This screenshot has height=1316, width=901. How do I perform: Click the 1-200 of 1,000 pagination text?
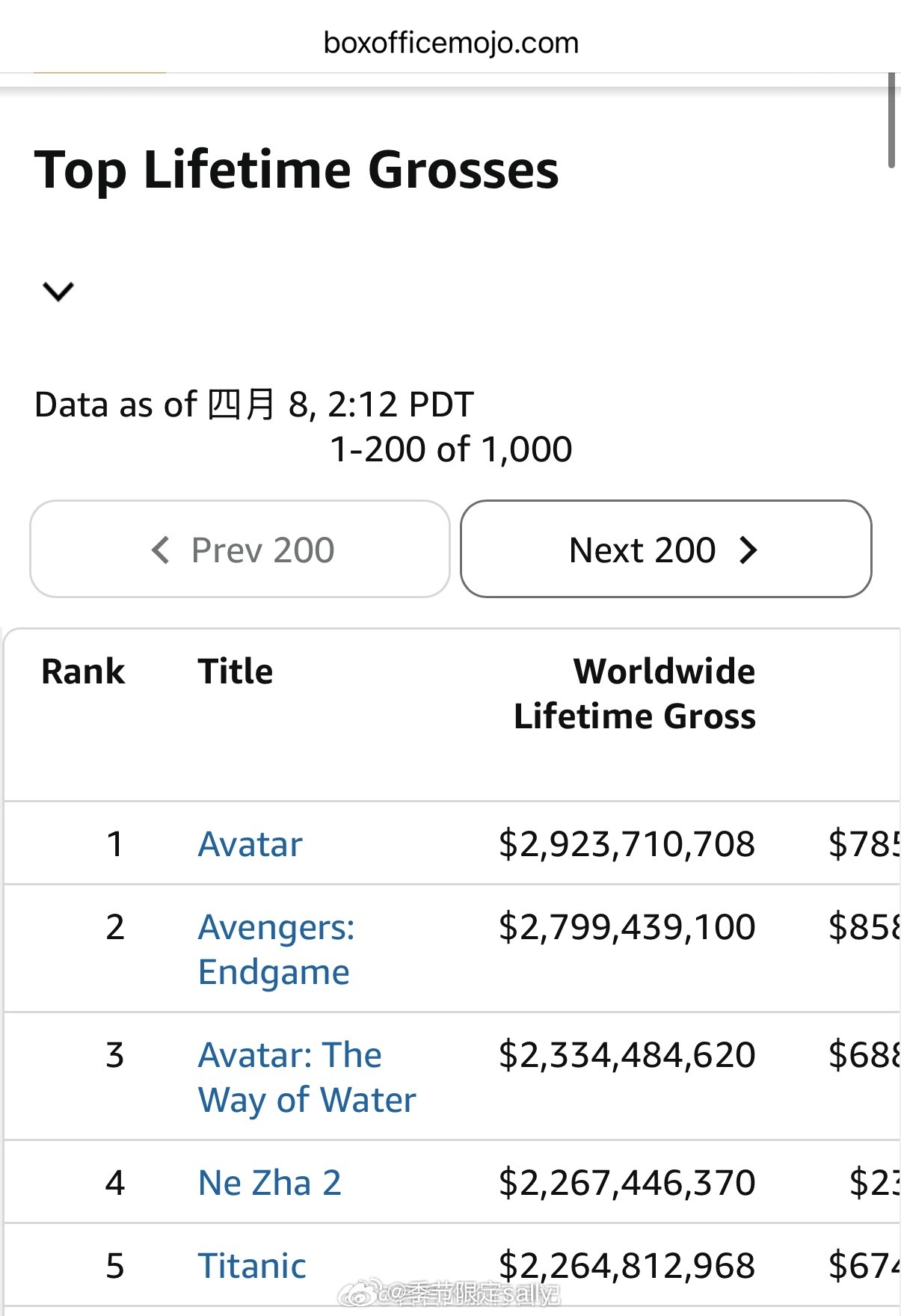451,449
